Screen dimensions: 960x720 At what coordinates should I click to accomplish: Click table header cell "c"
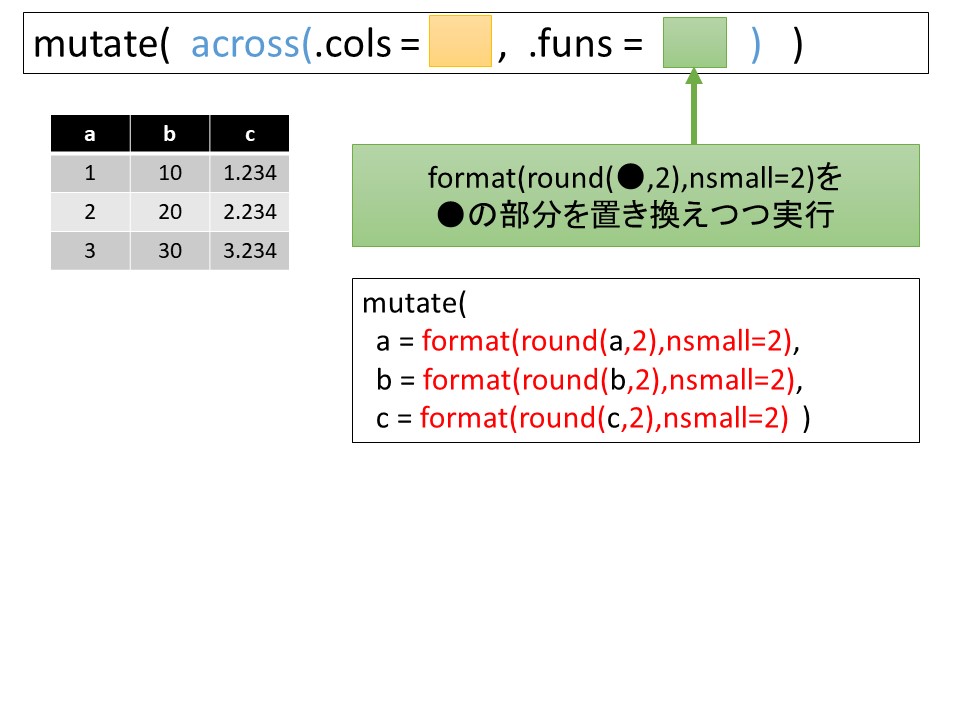tap(249, 134)
